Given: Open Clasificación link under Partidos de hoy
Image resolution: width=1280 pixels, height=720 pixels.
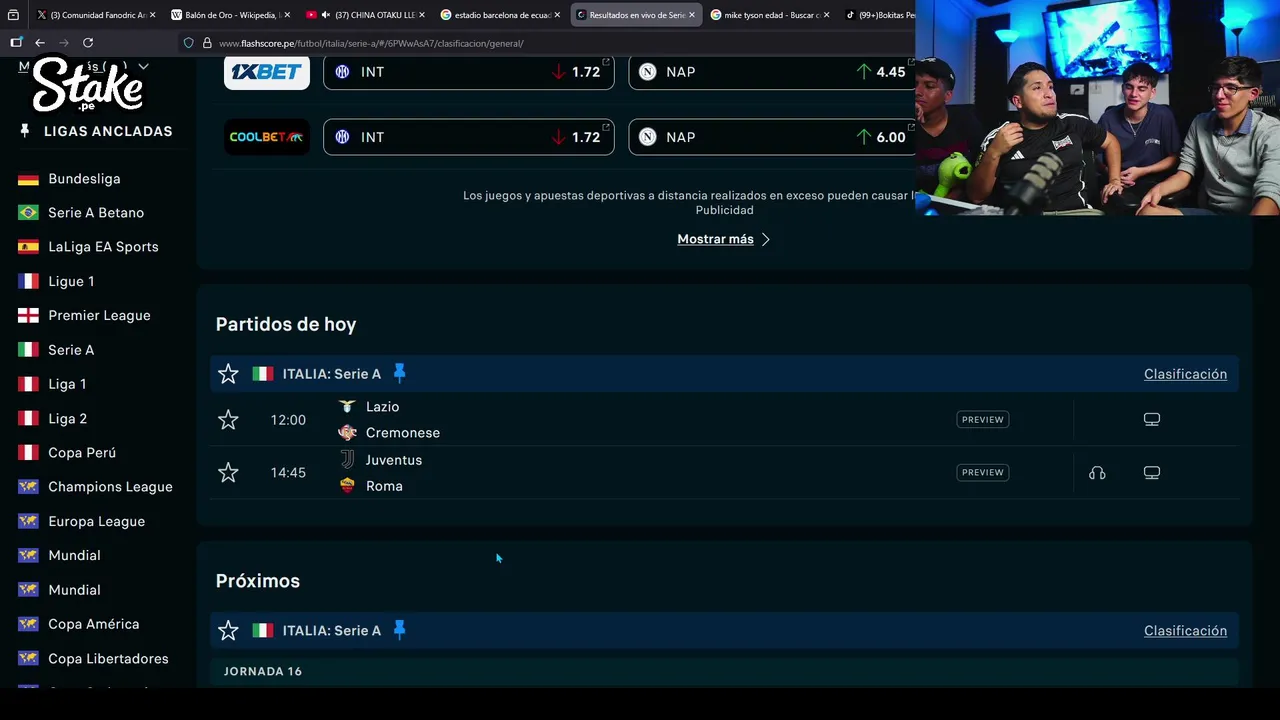Looking at the screenshot, I should [x=1185, y=374].
